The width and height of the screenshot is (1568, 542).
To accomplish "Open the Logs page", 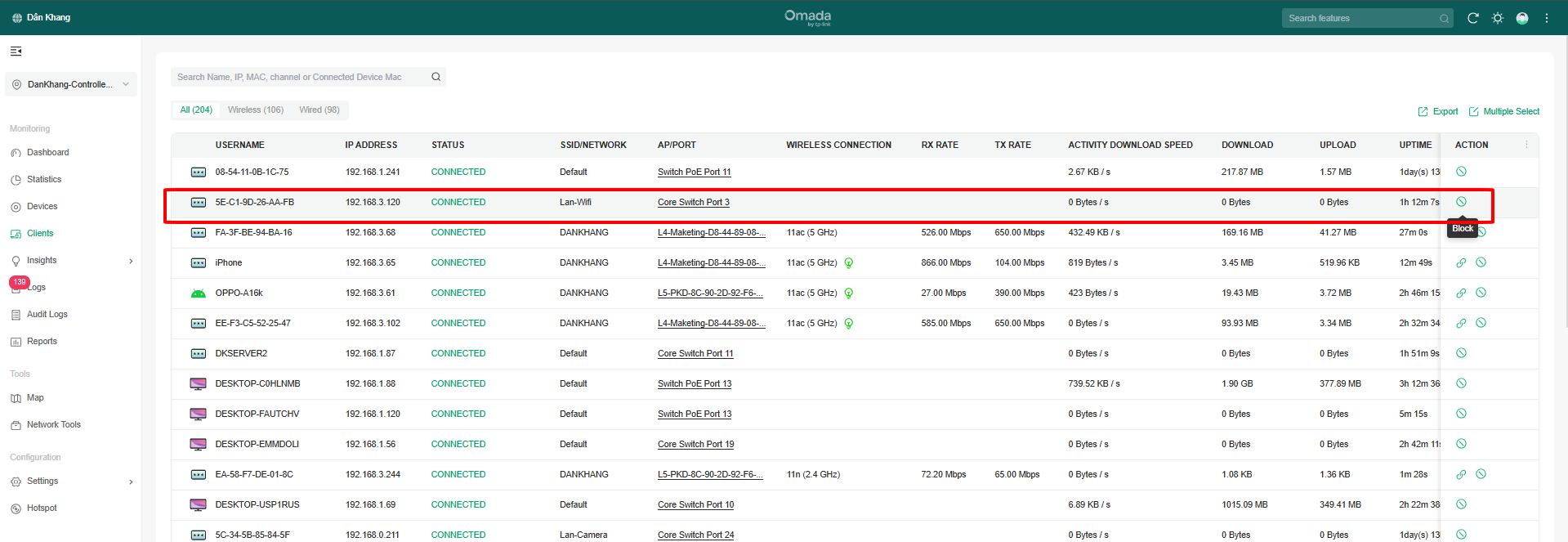I will 36,287.
